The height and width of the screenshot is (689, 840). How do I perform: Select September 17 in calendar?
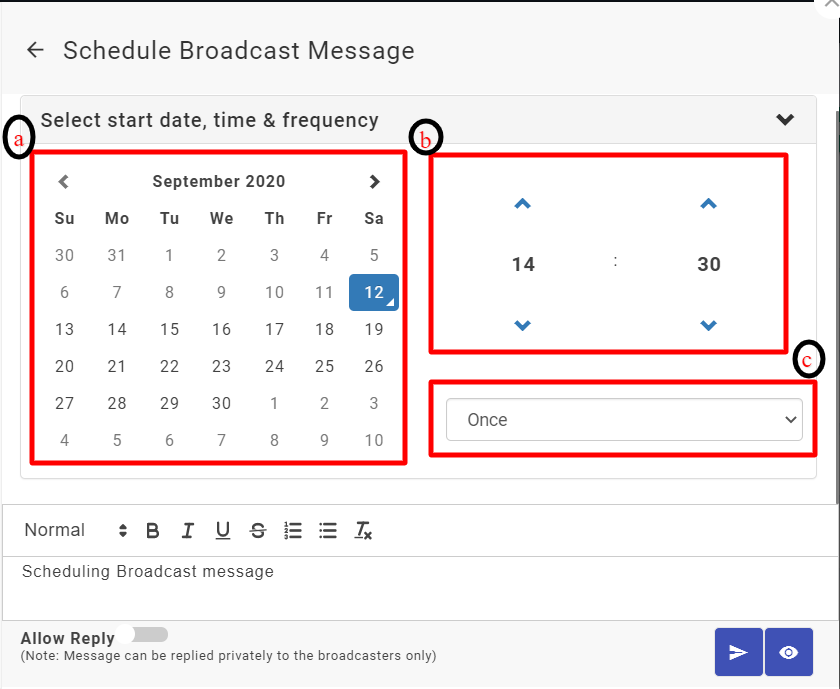pyautogui.click(x=274, y=329)
